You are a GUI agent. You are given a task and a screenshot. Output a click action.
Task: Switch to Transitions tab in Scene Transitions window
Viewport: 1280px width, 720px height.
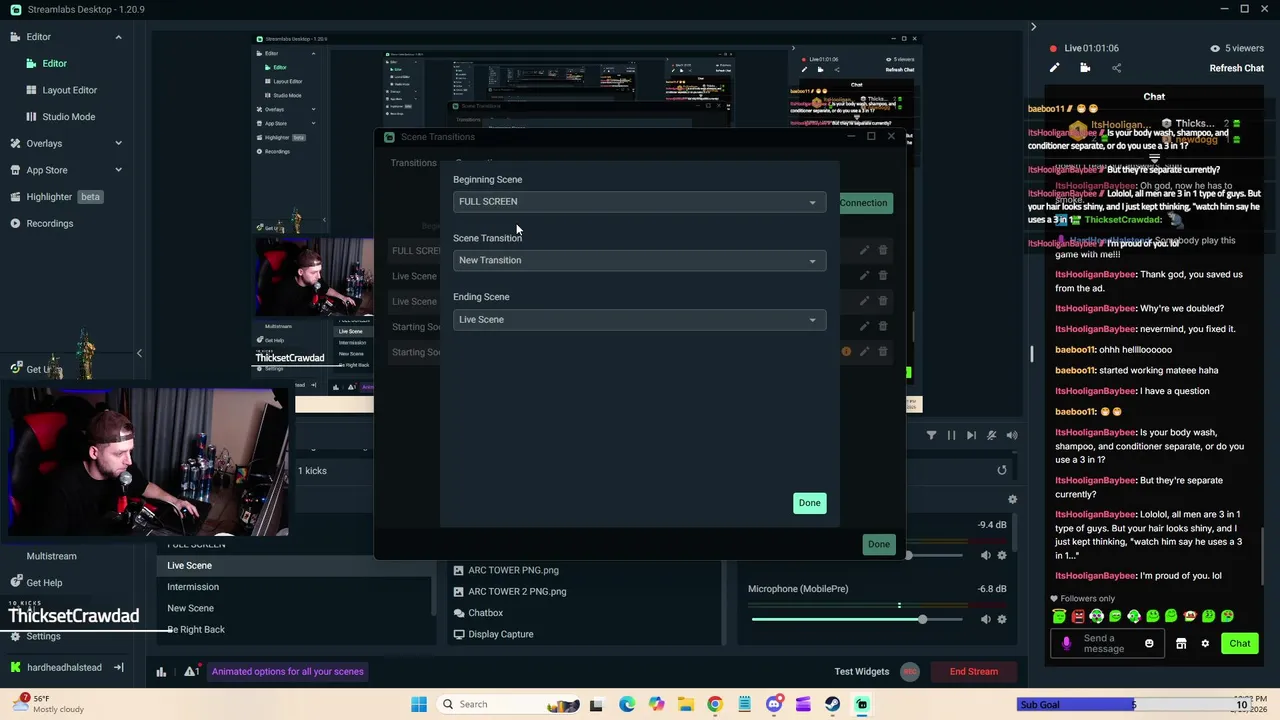413,163
